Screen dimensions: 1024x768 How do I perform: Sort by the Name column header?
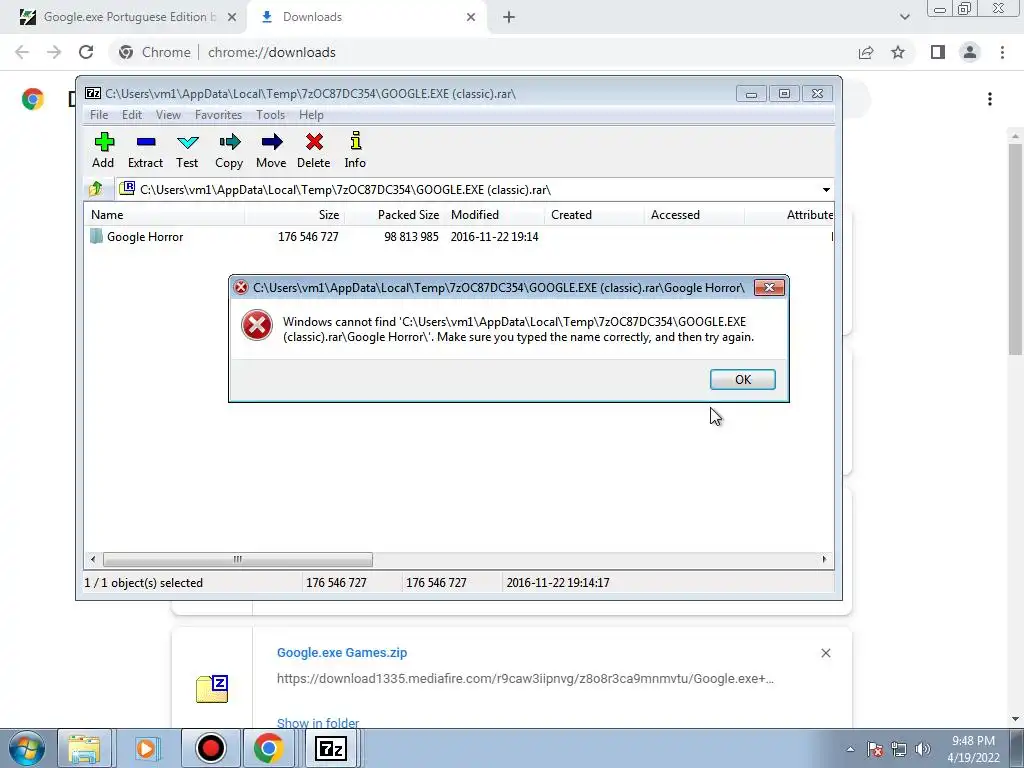(165, 215)
